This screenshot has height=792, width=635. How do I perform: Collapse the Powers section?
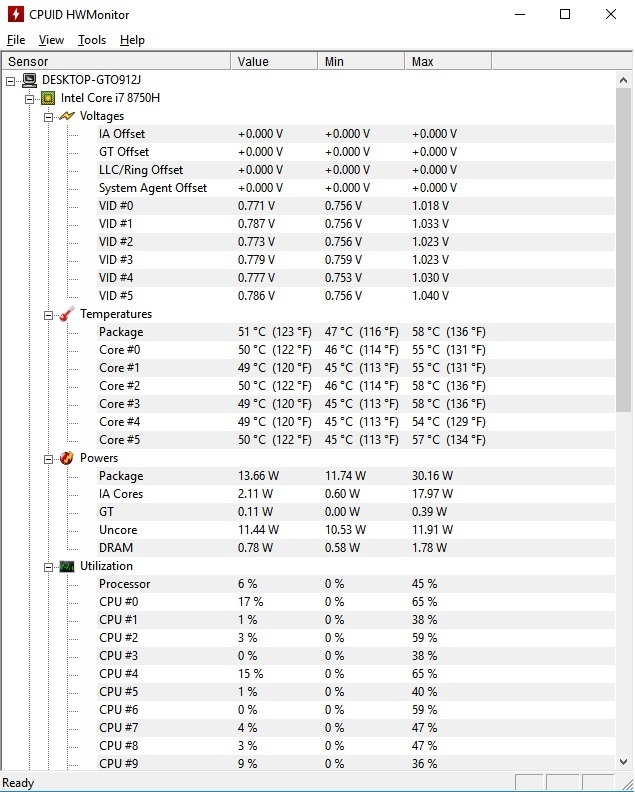48,458
